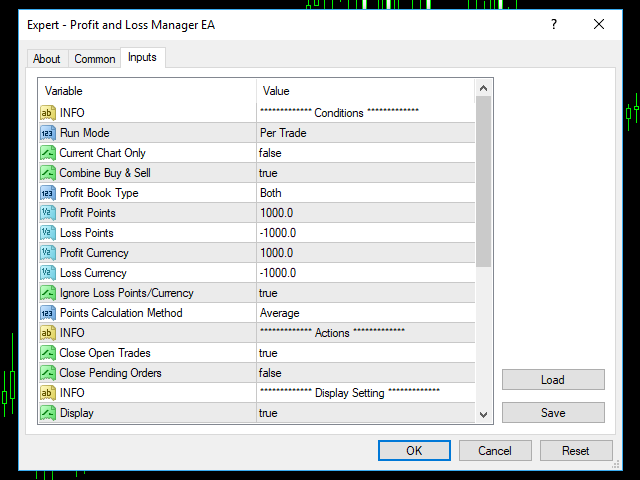
Task: Close the Expert dialog window
Action: (x=599, y=24)
